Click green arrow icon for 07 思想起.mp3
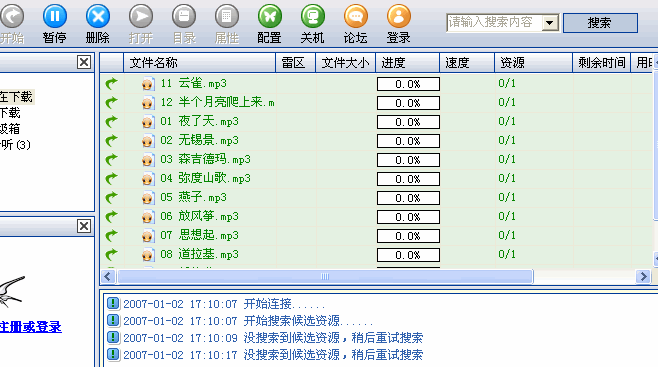 [111, 235]
